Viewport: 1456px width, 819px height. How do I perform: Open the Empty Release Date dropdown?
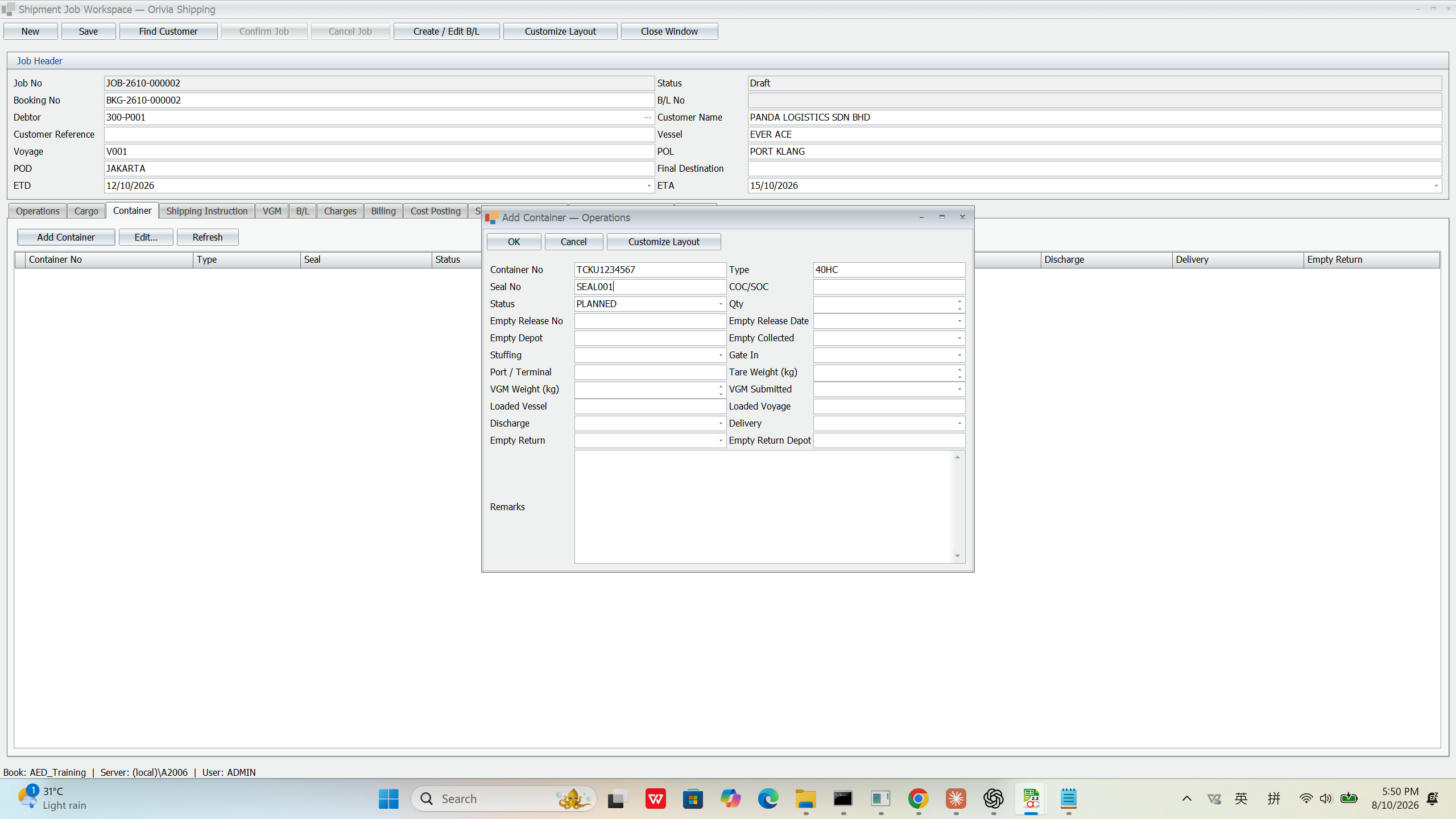pos(959,321)
